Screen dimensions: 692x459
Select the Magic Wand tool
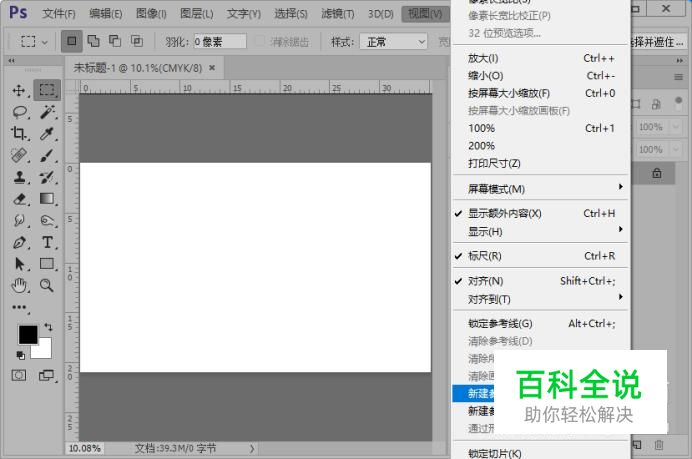click(x=47, y=112)
